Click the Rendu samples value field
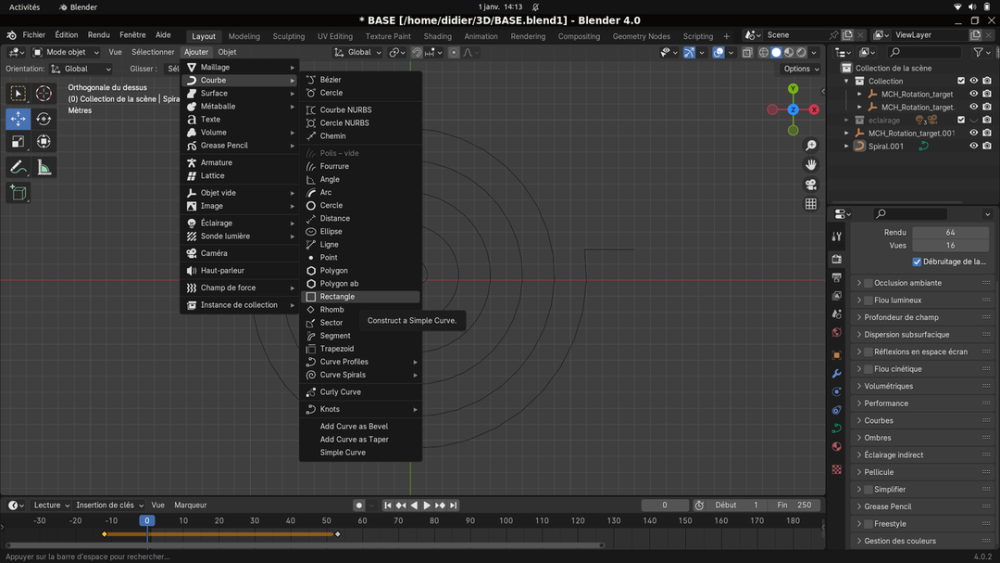1000x563 pixels. [x=950, y=233]
